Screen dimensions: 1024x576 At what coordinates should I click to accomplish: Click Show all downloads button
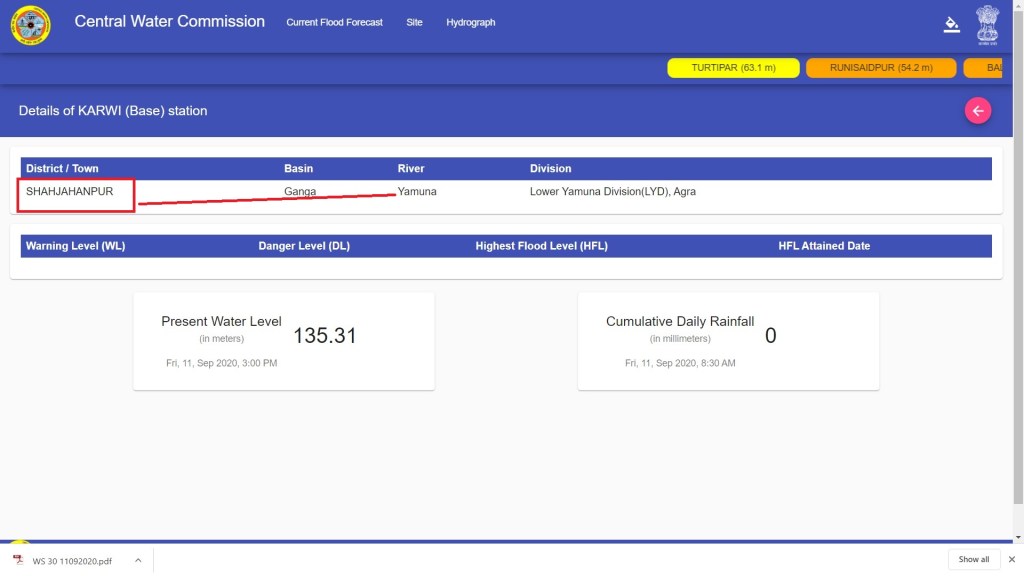(973, 559)
